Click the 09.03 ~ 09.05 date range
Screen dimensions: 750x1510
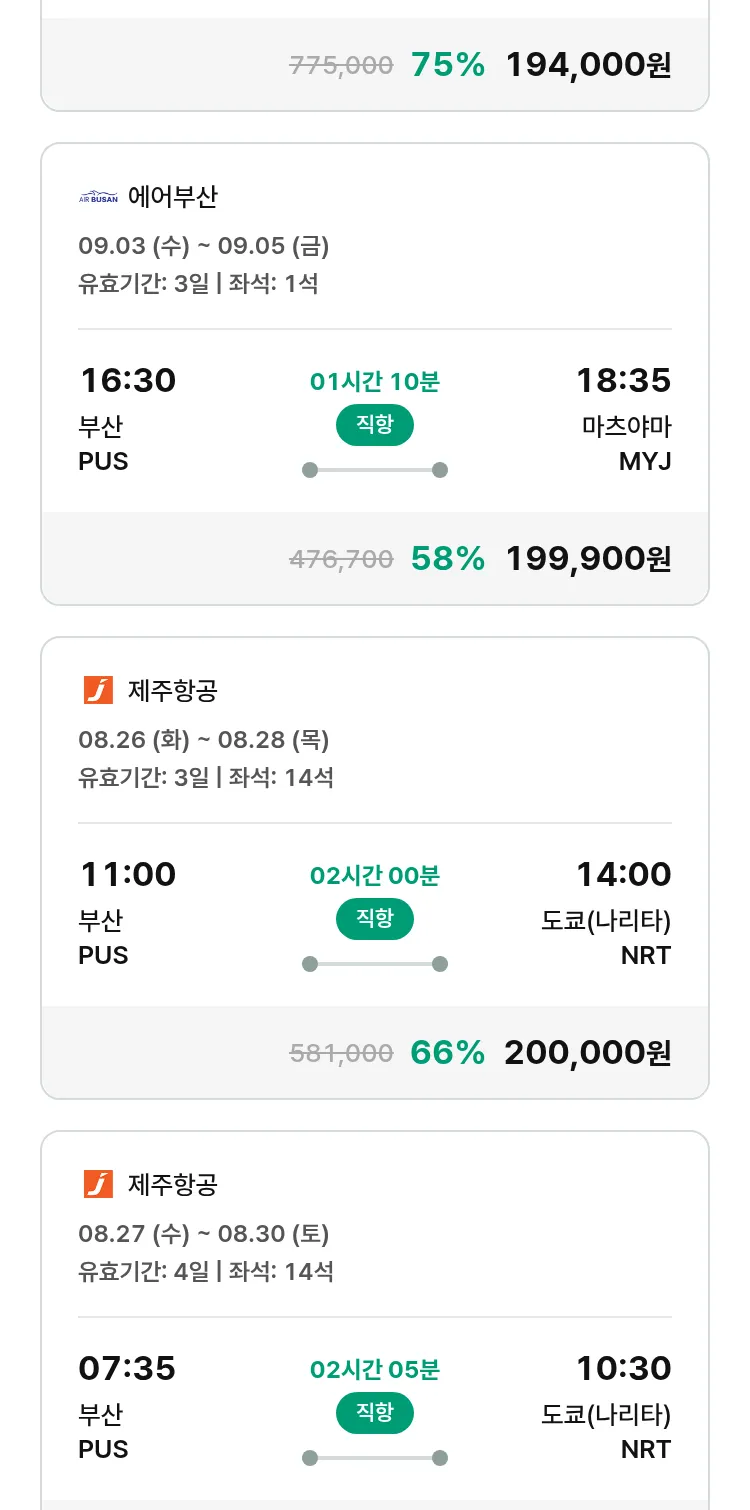coord(204,246)
